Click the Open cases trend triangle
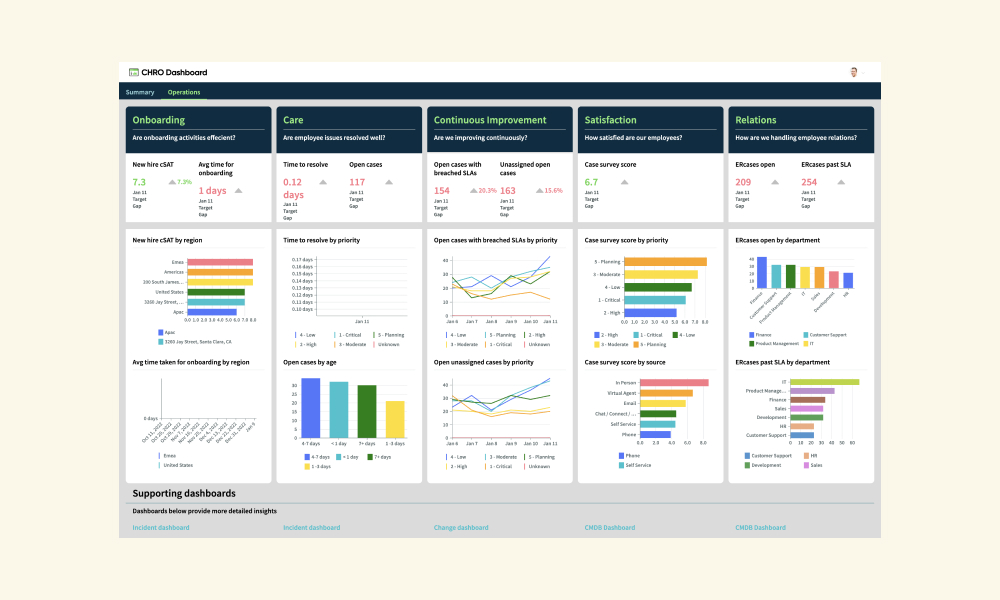 [x=389, y=182]
